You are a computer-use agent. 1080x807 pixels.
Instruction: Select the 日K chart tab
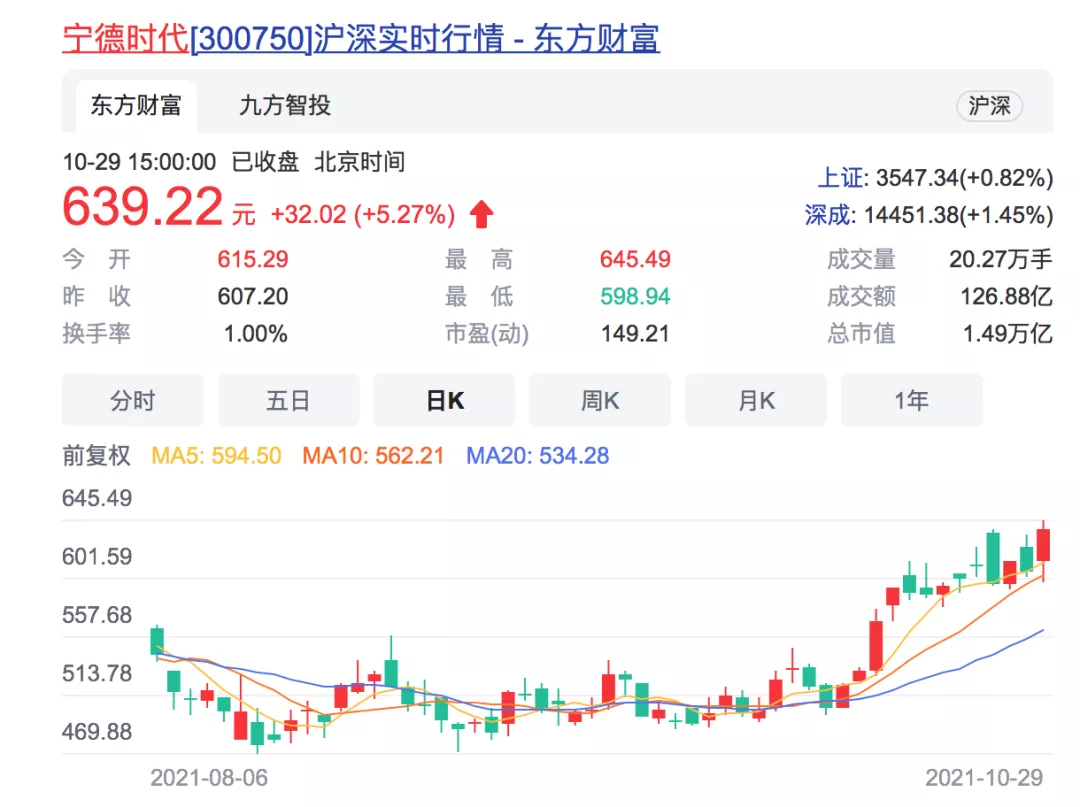tap(445, 400)
